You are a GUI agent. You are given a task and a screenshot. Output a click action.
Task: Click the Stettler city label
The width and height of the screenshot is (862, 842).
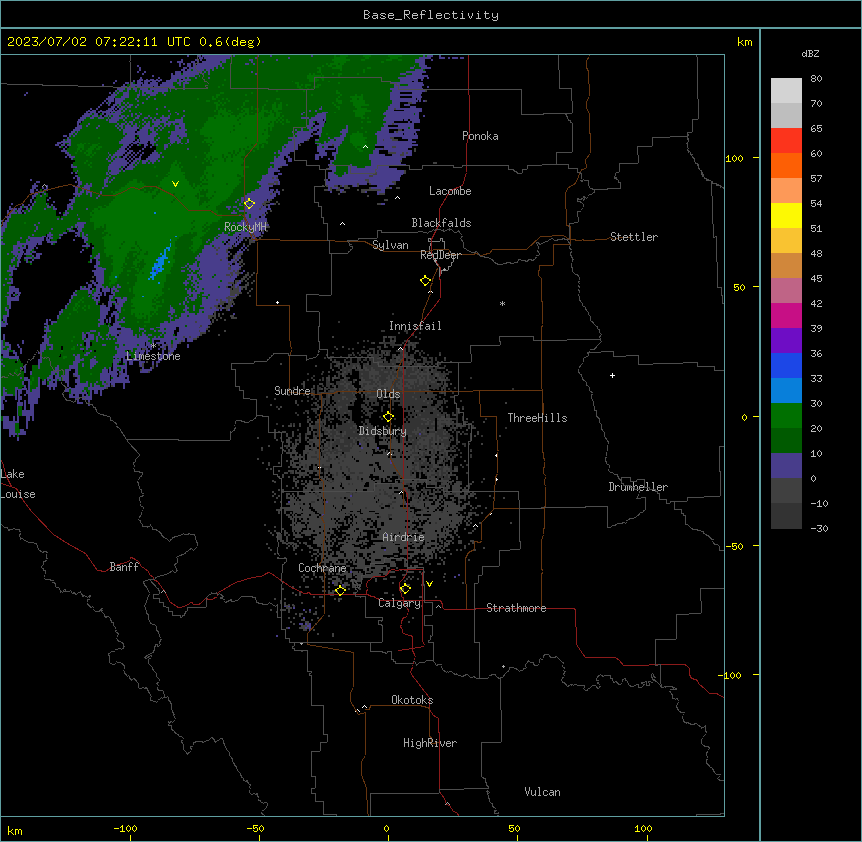[x=634, y=237]
